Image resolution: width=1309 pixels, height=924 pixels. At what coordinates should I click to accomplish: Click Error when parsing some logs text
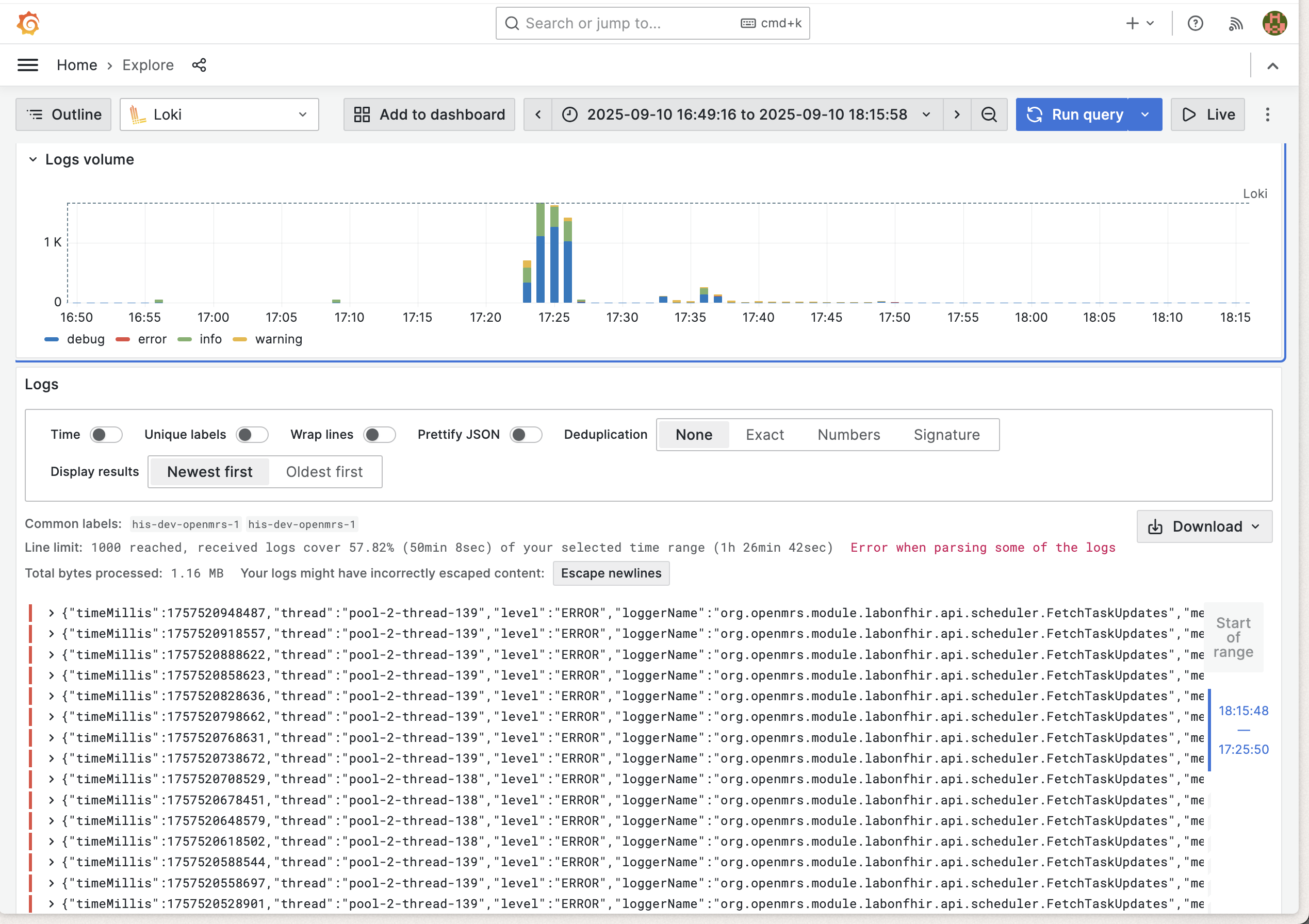pyautogui.click(x=983, y=548)
